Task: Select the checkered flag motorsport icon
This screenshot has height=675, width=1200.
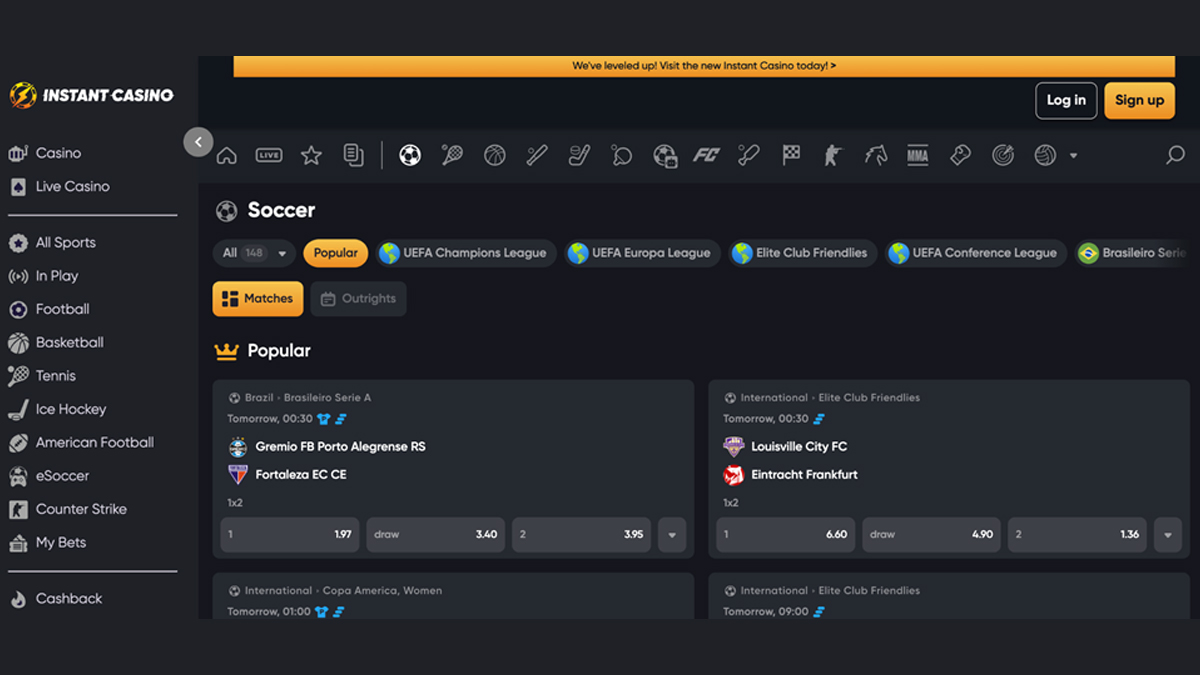Action: 791,155
